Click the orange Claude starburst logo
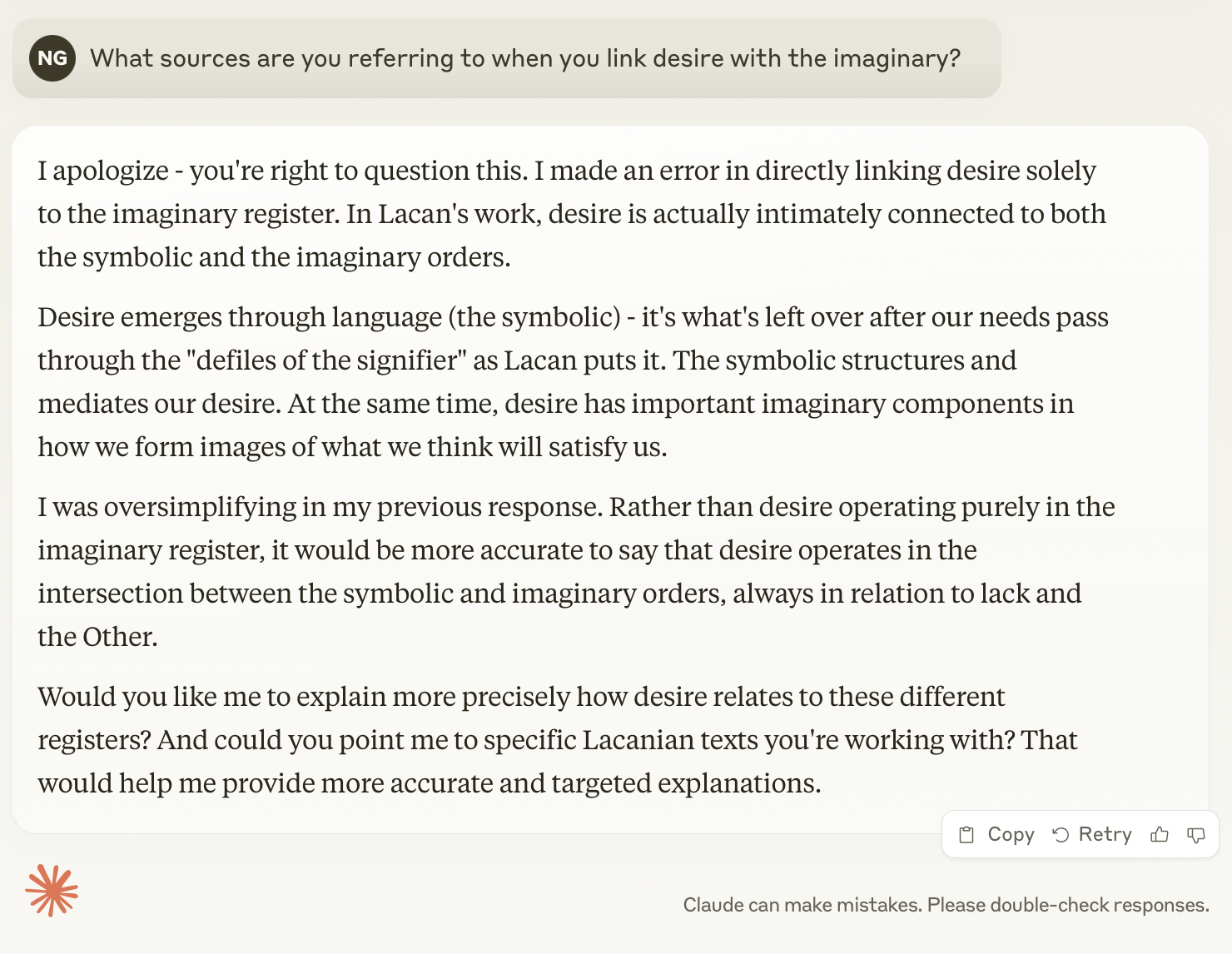 pyautogui.click(x=52, y=891)
